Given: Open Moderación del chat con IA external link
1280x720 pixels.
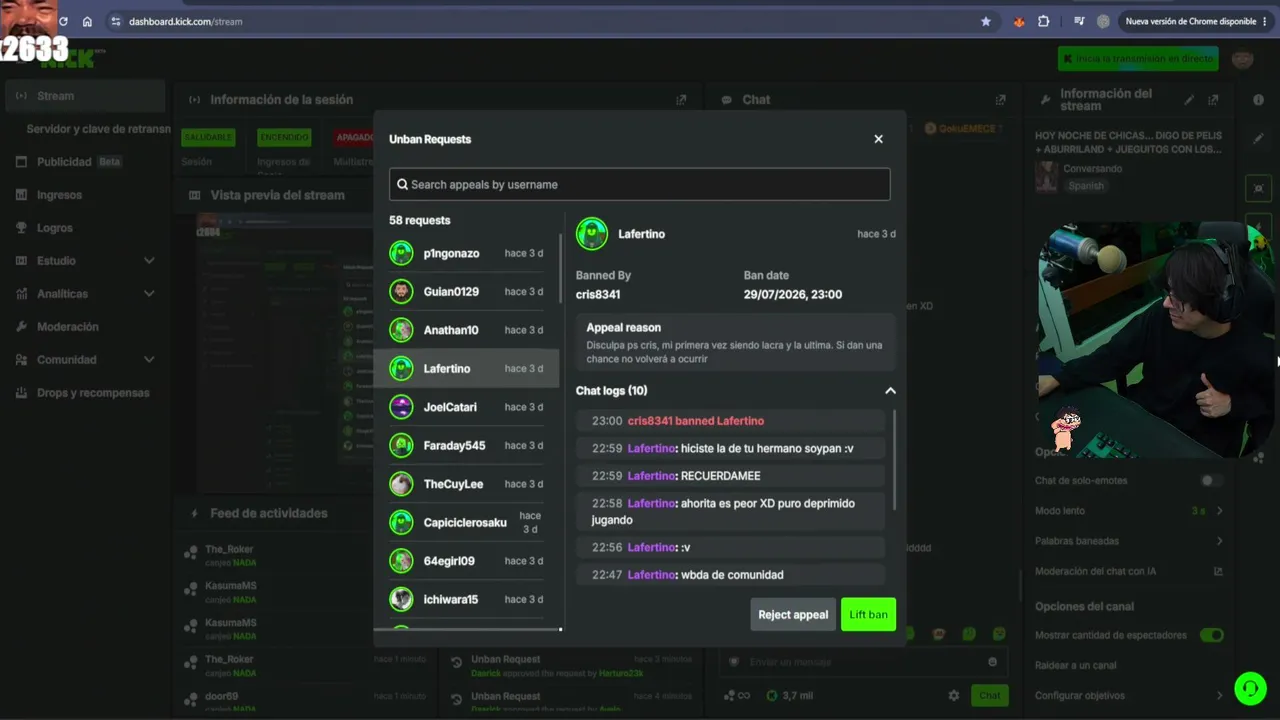Looking at the screenshot, I should click(1218, 572).
